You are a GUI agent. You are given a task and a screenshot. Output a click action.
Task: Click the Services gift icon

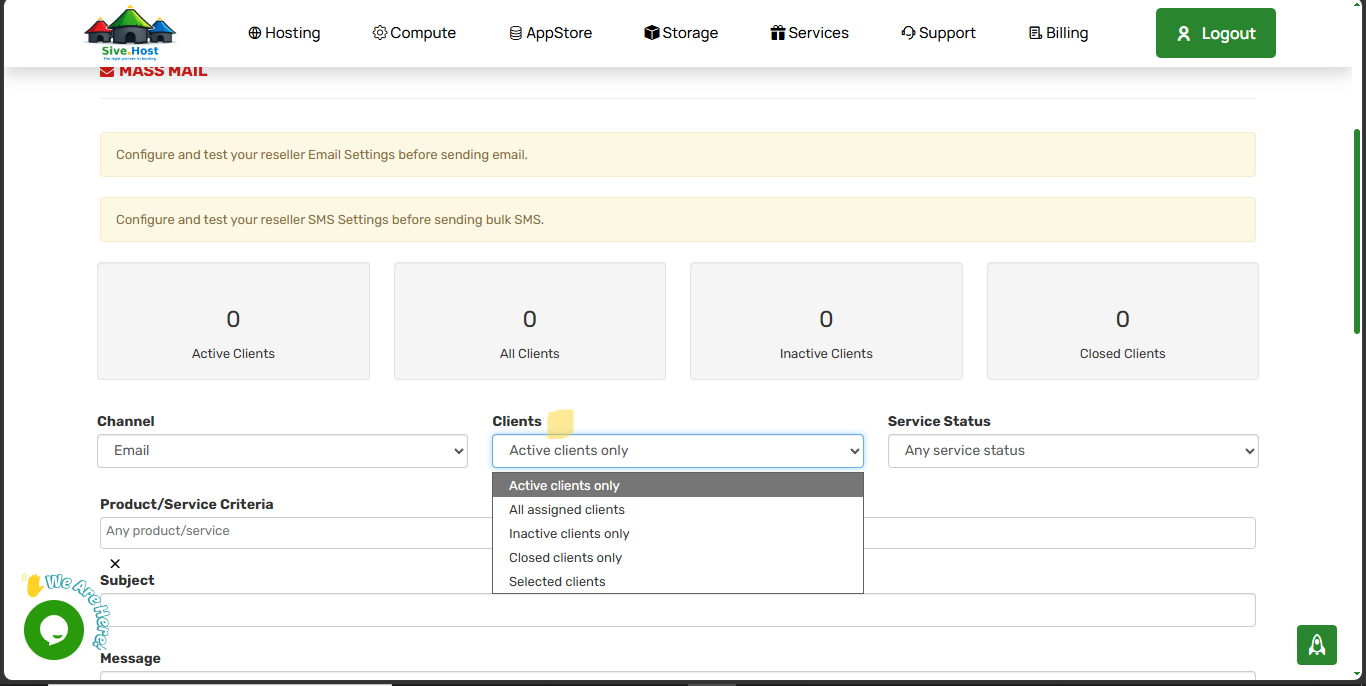pos(778,33)
